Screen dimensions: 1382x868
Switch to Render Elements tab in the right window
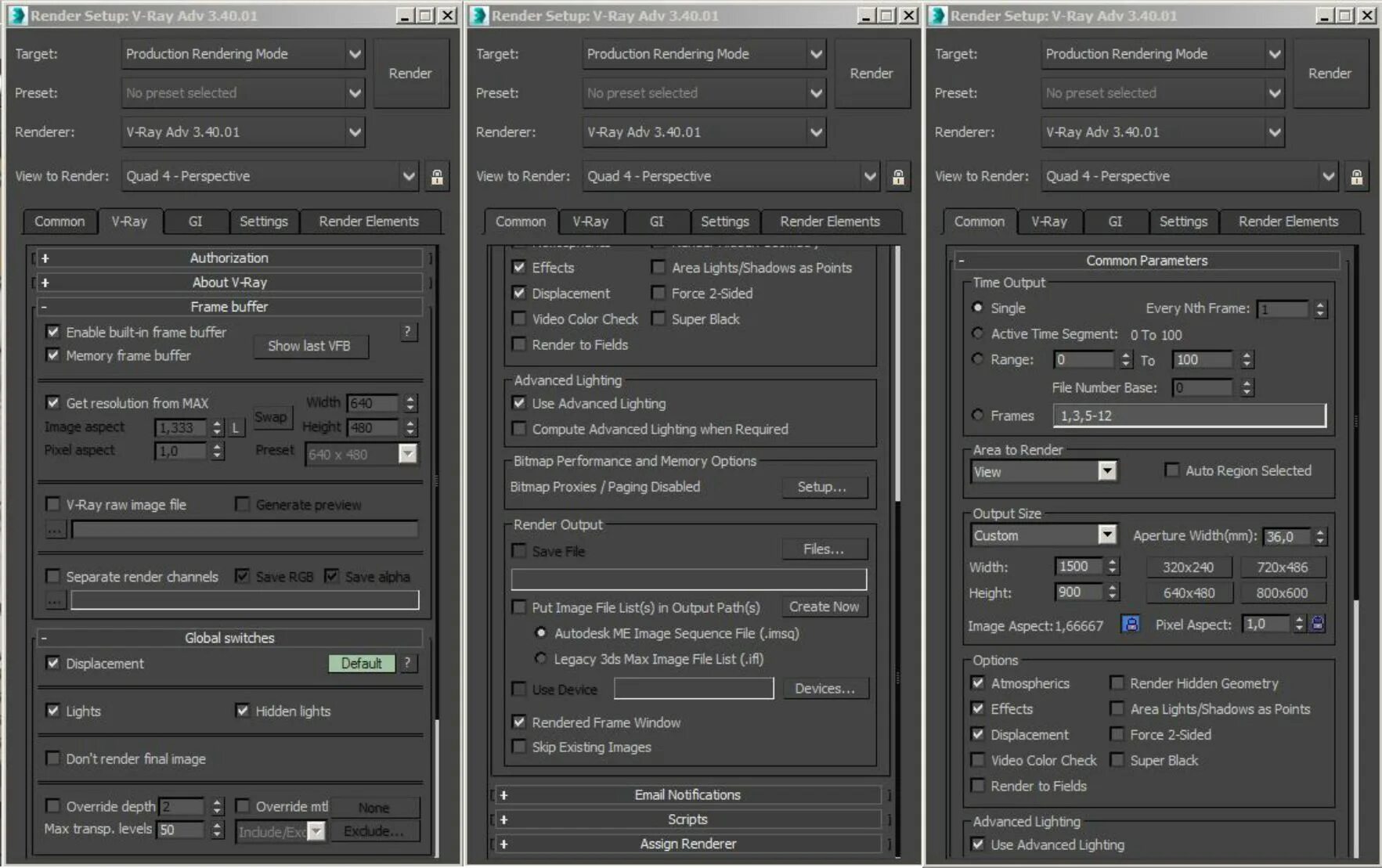(1288, 222)
